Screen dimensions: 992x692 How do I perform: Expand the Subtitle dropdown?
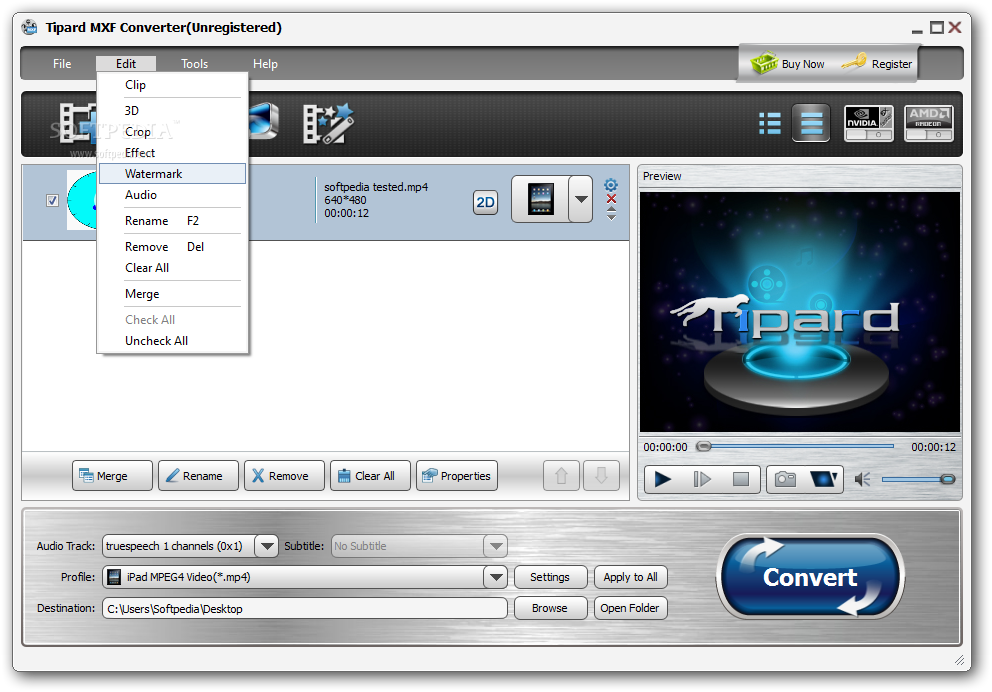(x=495, y=546)
